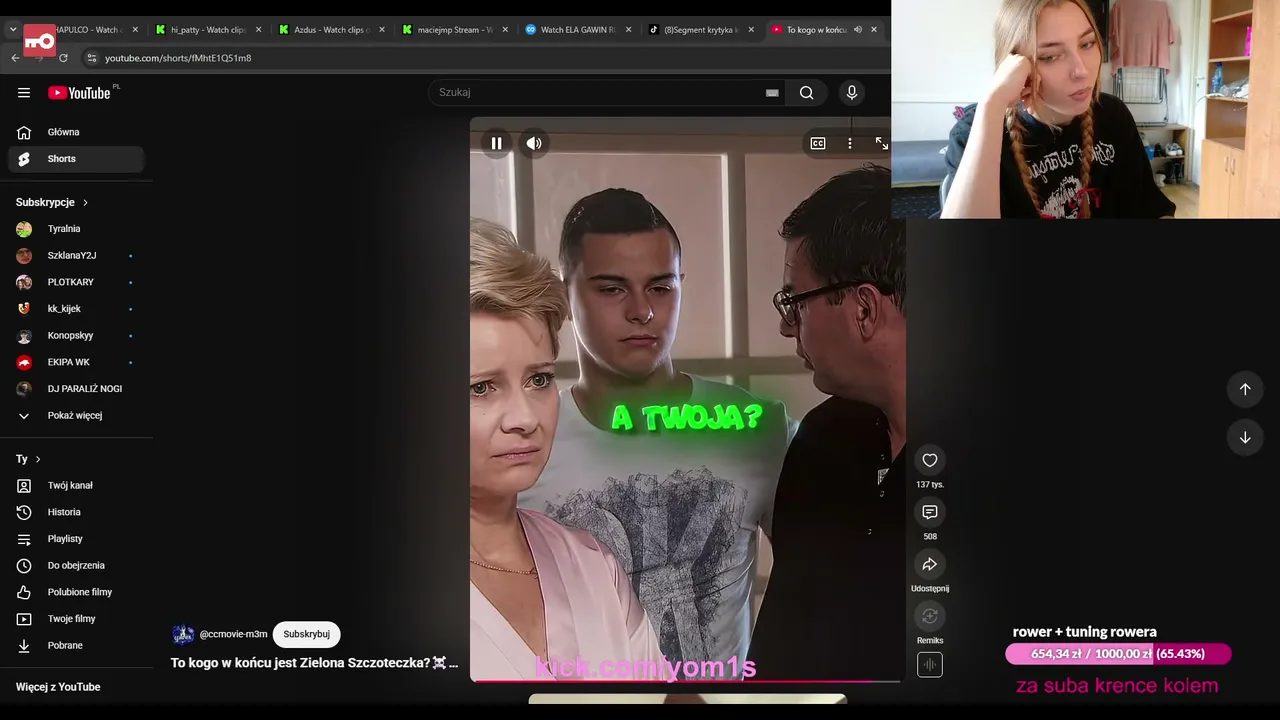Select Shorts in the sidebar

point(76,159)
